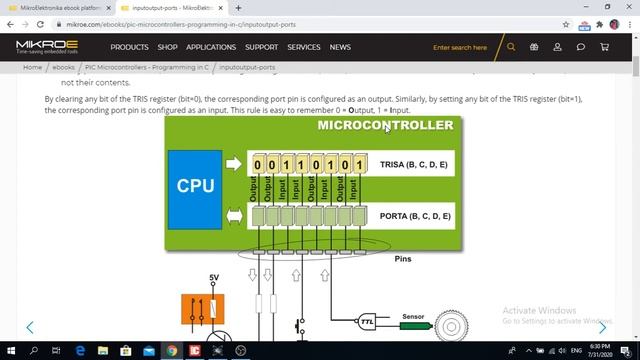The image size is (640, 360).
Task: Click the MIKROE logo
Action: click(x=47, y=47)
